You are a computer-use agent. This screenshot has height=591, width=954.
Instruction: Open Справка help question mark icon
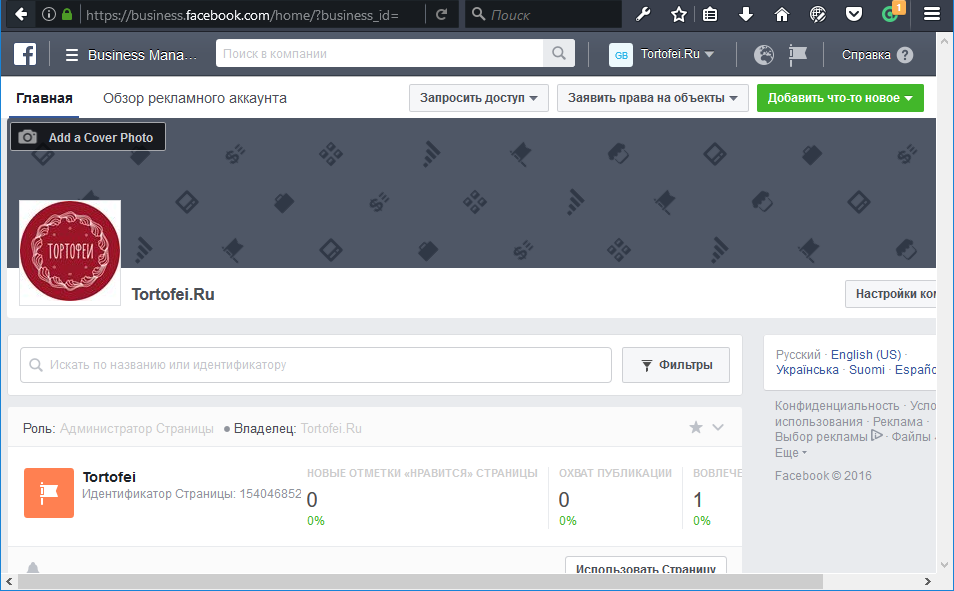[x=905, y=55]
